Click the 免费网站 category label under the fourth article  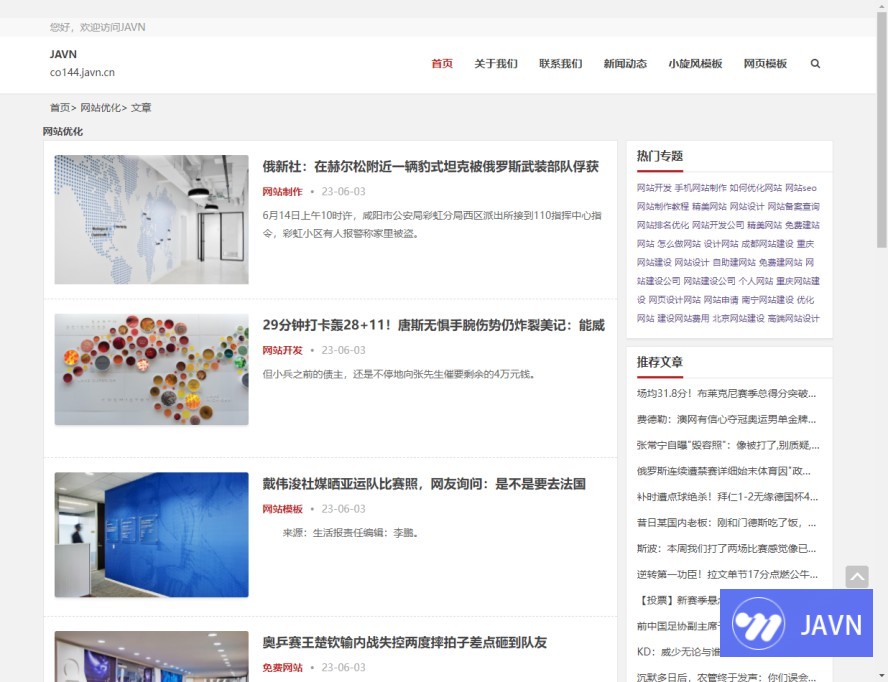coord(283,667)
